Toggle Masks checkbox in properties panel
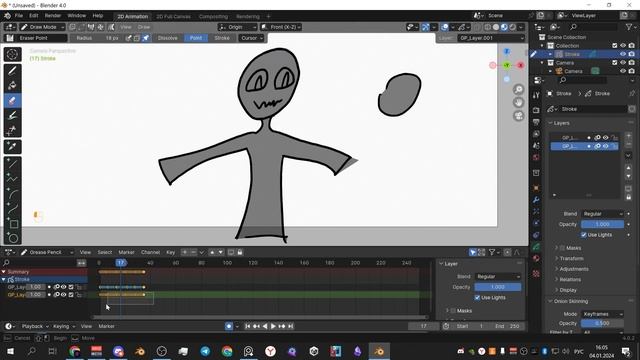 click(562, 248)
